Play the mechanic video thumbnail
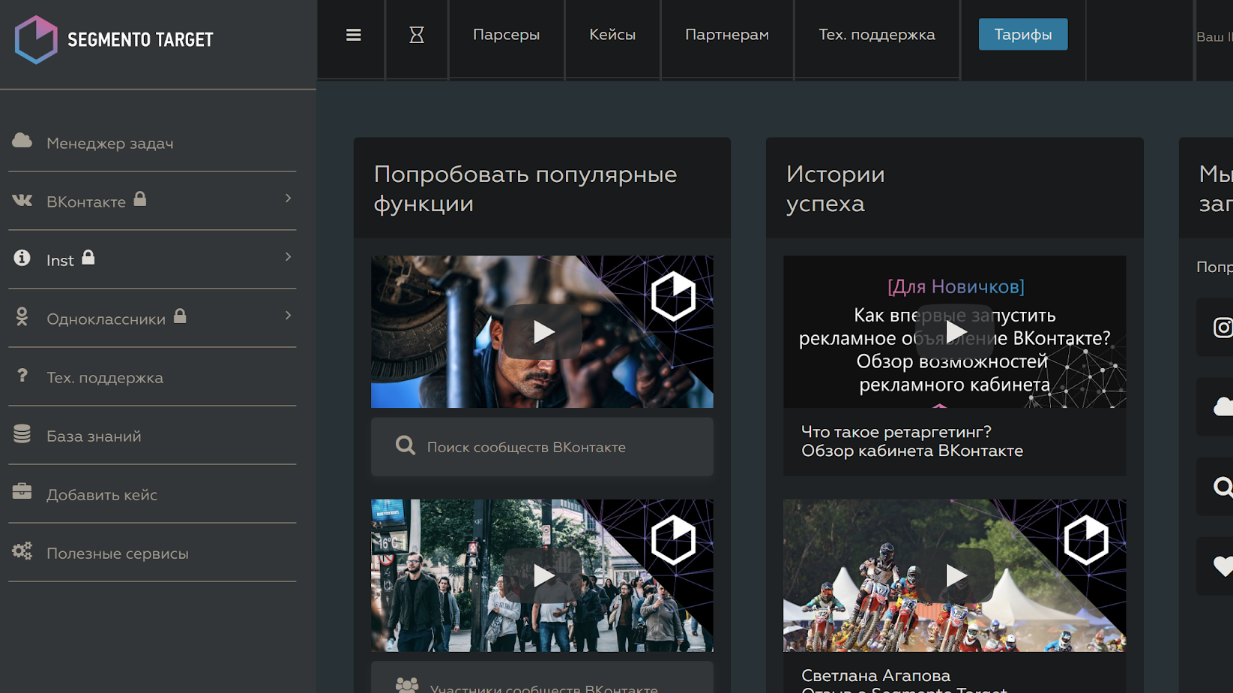This screenshot has height=693, width=1233. (542, 332)
